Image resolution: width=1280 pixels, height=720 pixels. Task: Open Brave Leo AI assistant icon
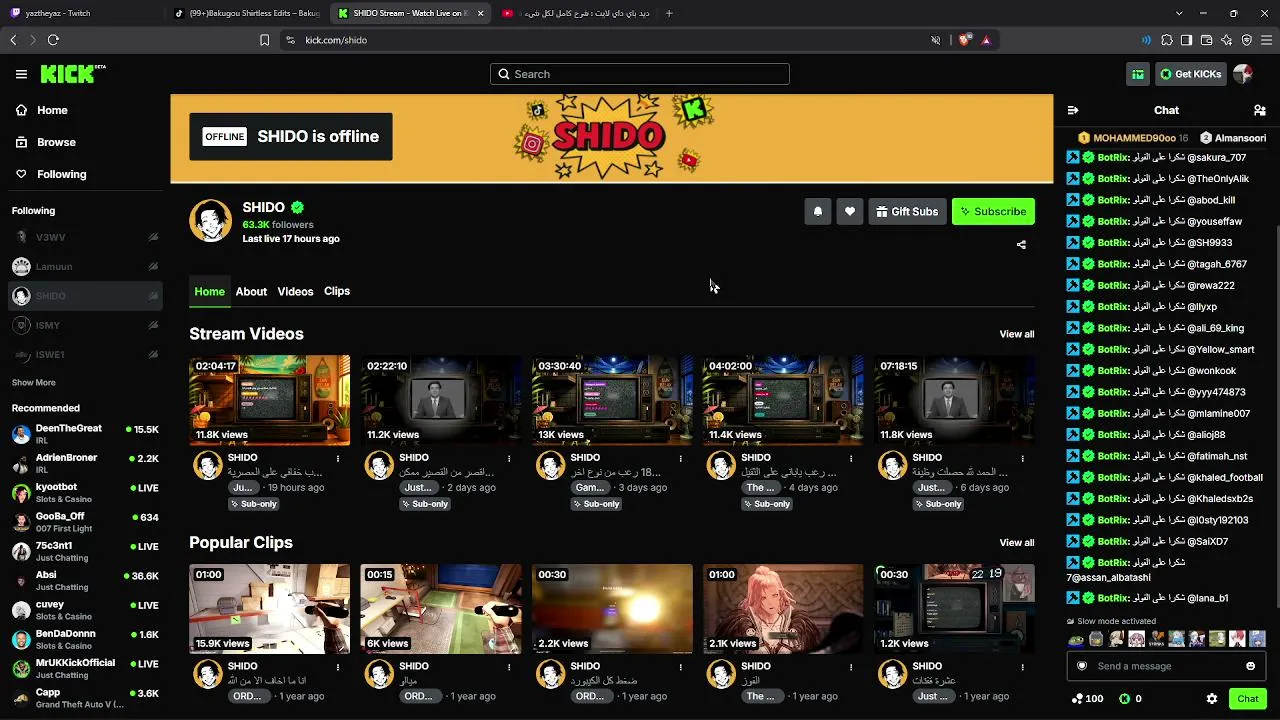1226,40
